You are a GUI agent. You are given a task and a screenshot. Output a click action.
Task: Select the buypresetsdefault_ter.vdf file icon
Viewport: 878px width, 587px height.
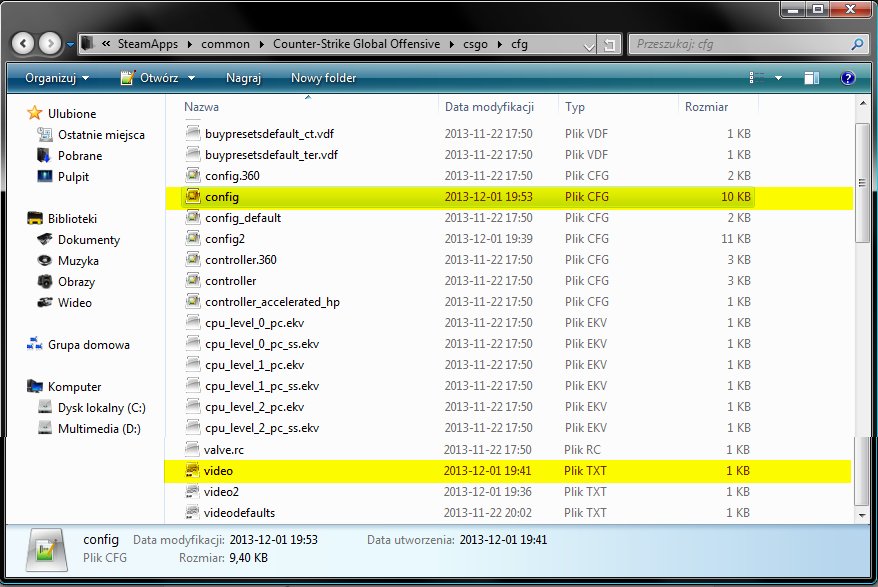(x=193, y=154)
